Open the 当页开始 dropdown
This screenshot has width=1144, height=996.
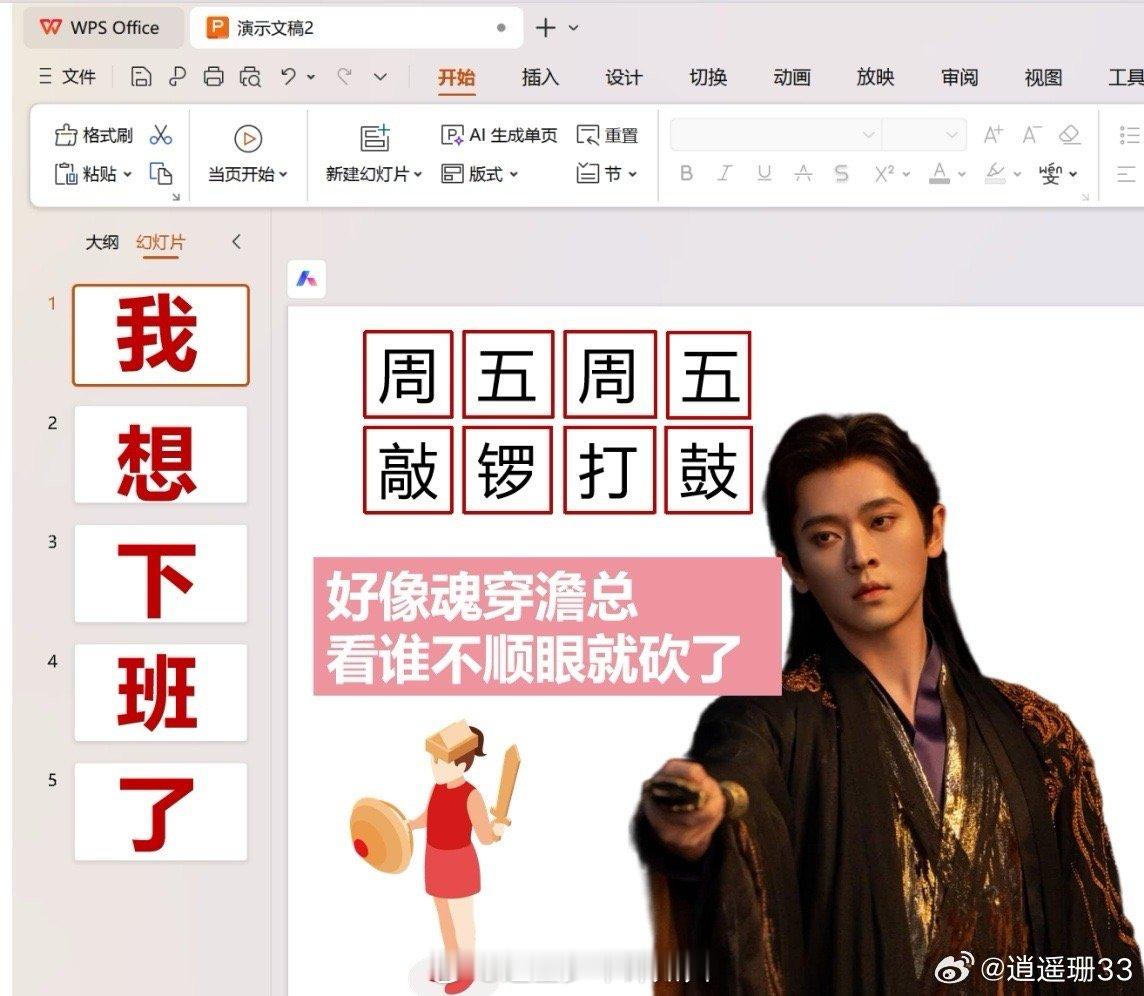click(247, 174)
